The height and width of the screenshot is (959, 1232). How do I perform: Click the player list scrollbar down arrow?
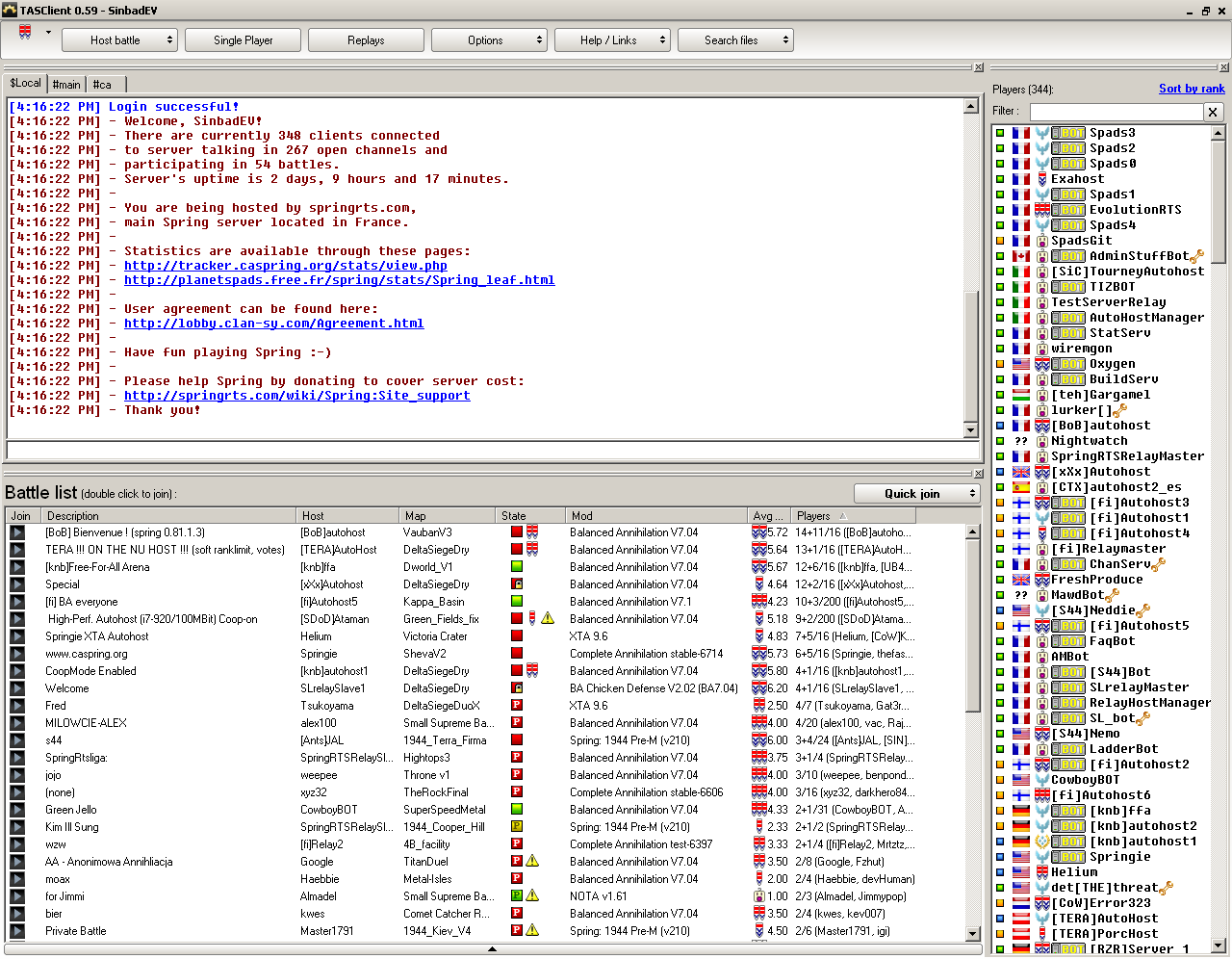1218,945
